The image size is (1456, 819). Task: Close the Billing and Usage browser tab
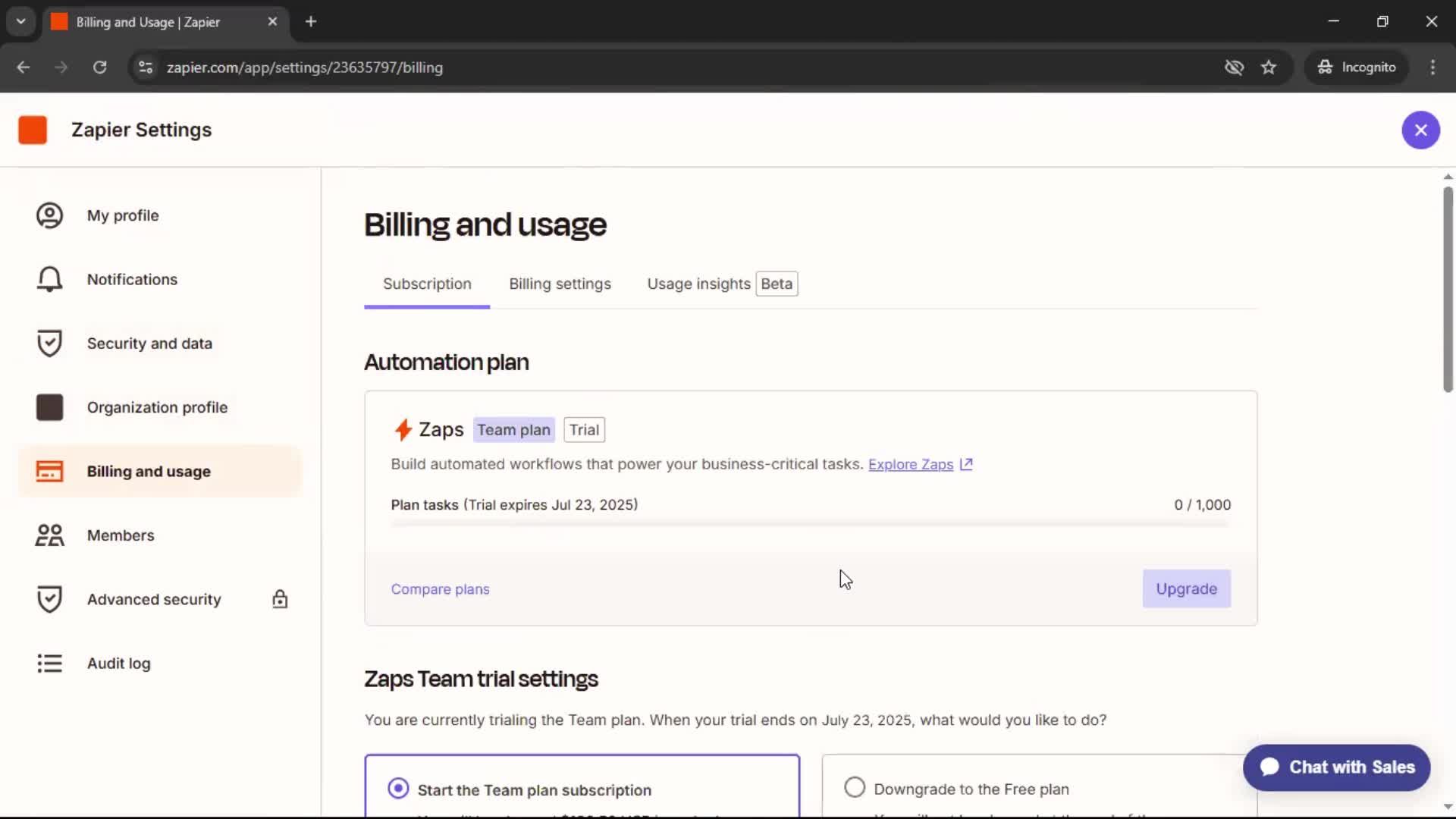[x=272, y=21]
